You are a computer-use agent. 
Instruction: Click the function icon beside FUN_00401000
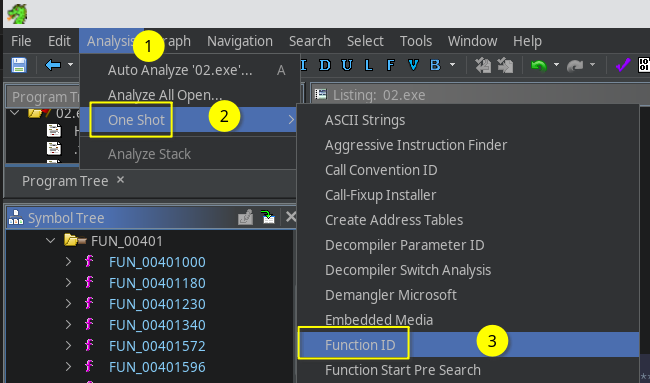pos(89,261)
